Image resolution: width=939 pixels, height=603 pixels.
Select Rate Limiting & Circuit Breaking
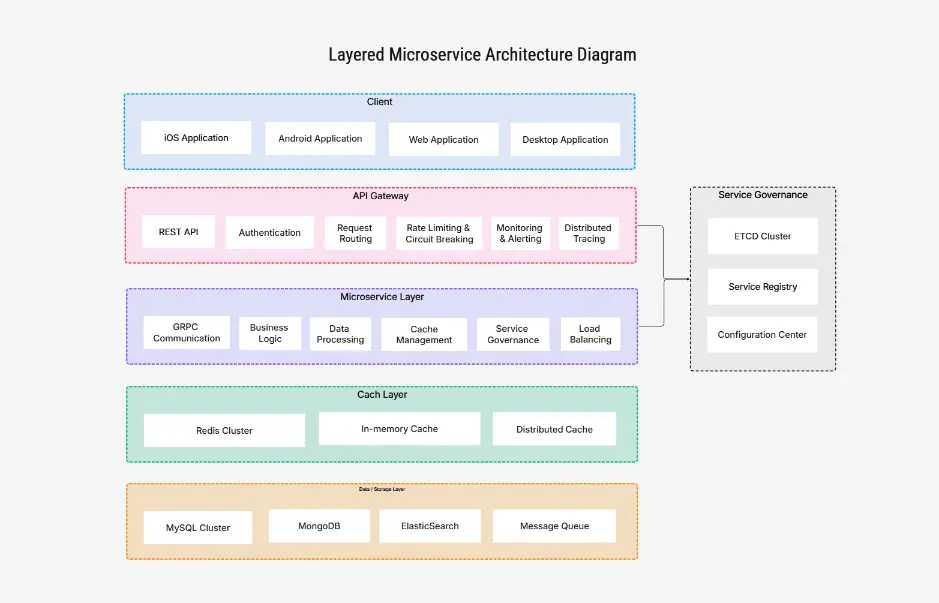point(439,231)
